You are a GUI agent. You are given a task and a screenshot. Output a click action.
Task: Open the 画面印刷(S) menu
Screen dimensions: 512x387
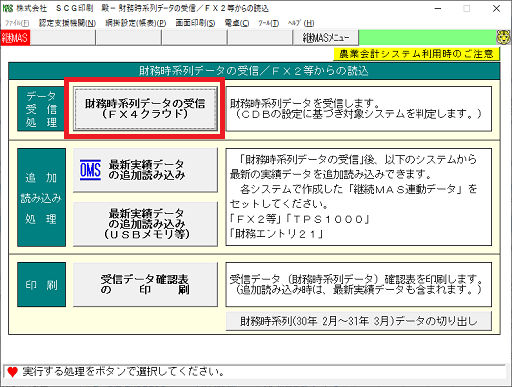pos(195,23)
